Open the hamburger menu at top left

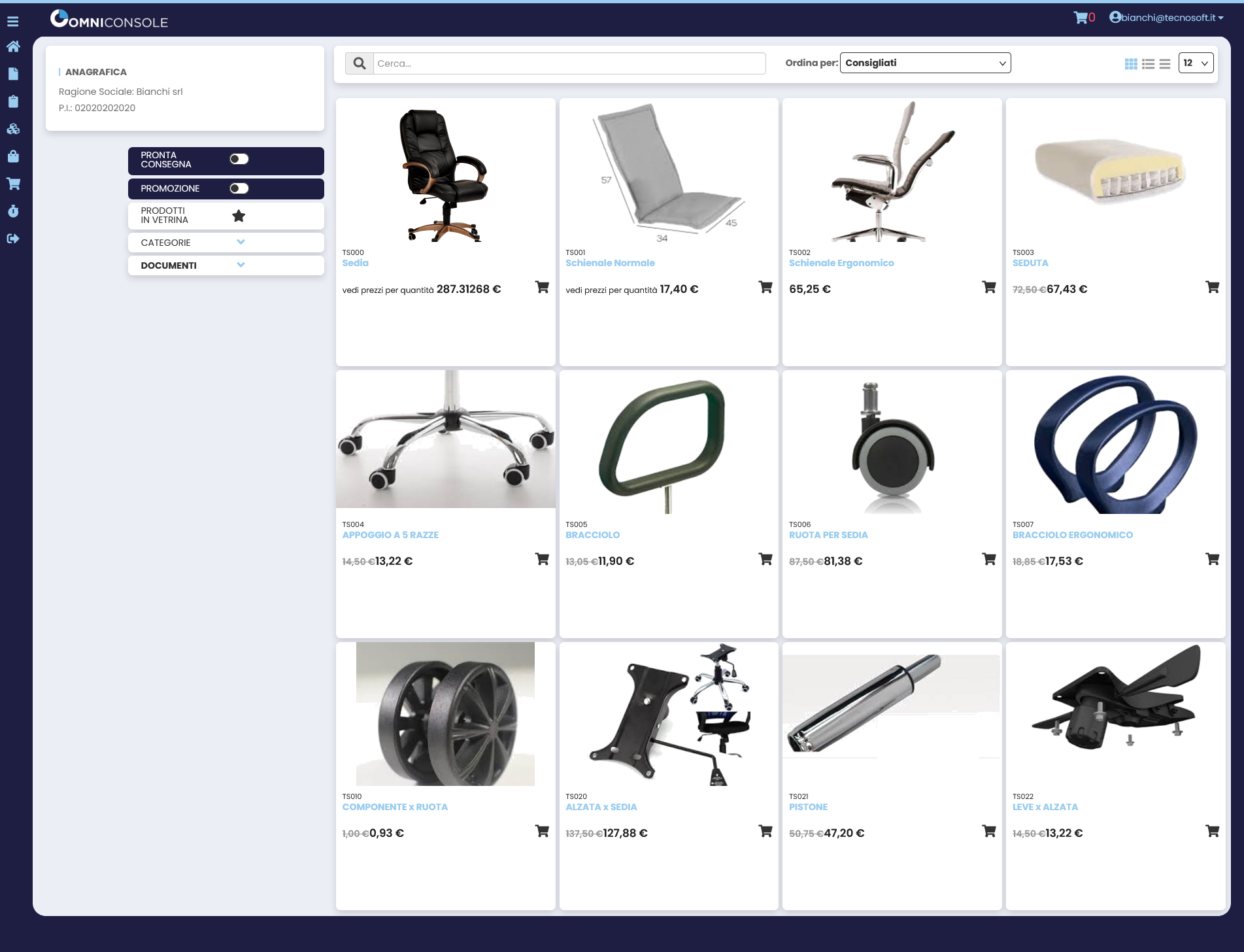(12, 21)
